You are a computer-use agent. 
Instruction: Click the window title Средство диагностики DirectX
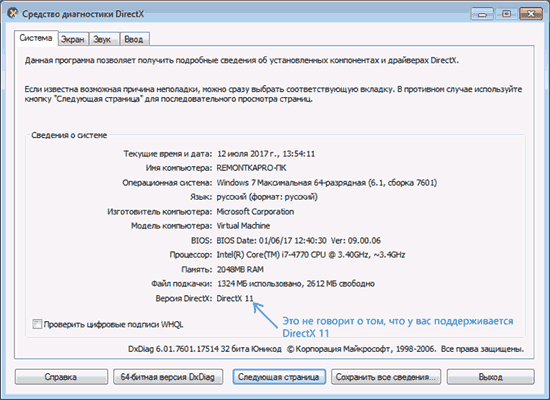pos(83,14)
